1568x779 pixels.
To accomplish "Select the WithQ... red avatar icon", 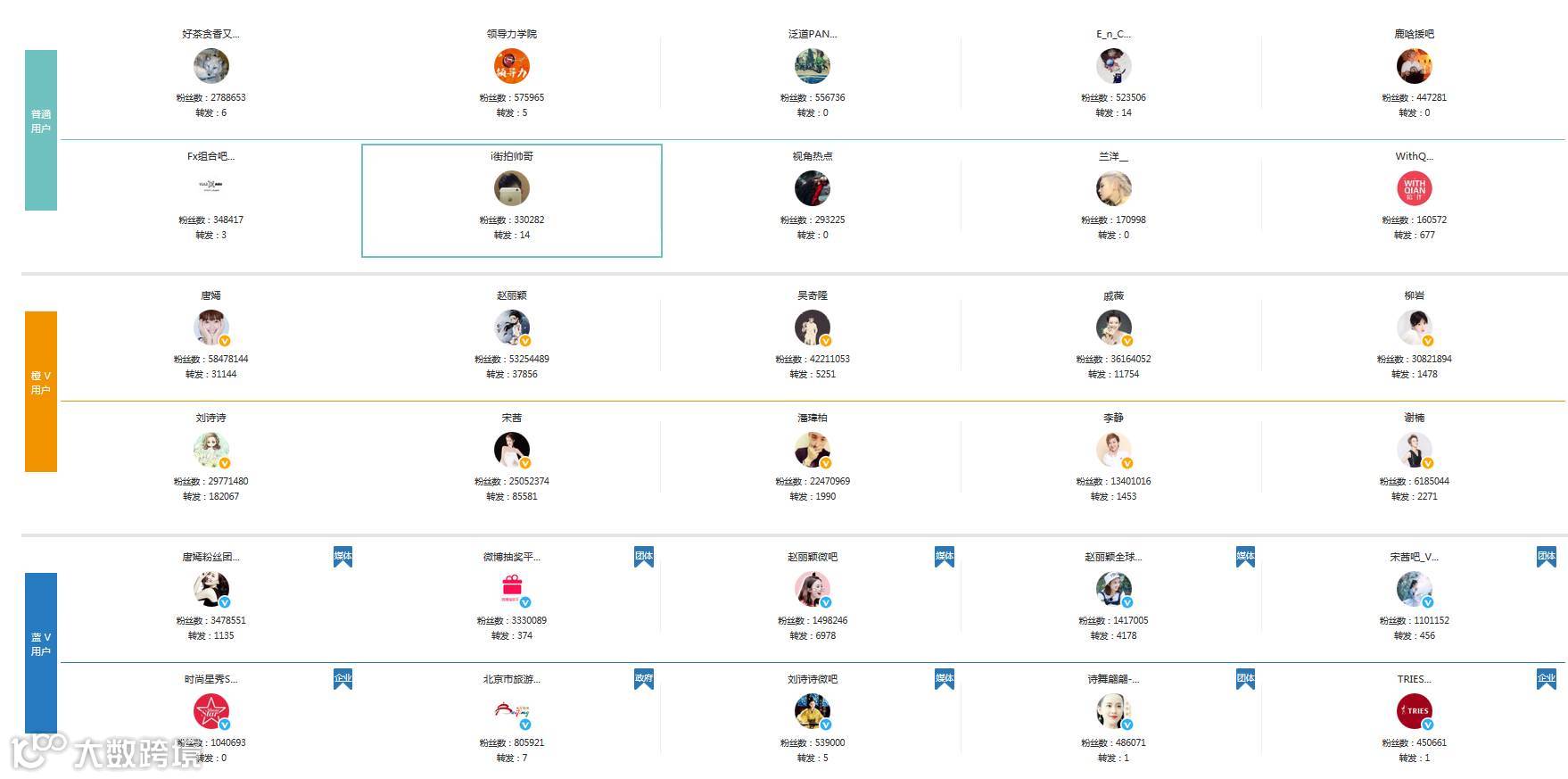I will [x=1414, y=188].
